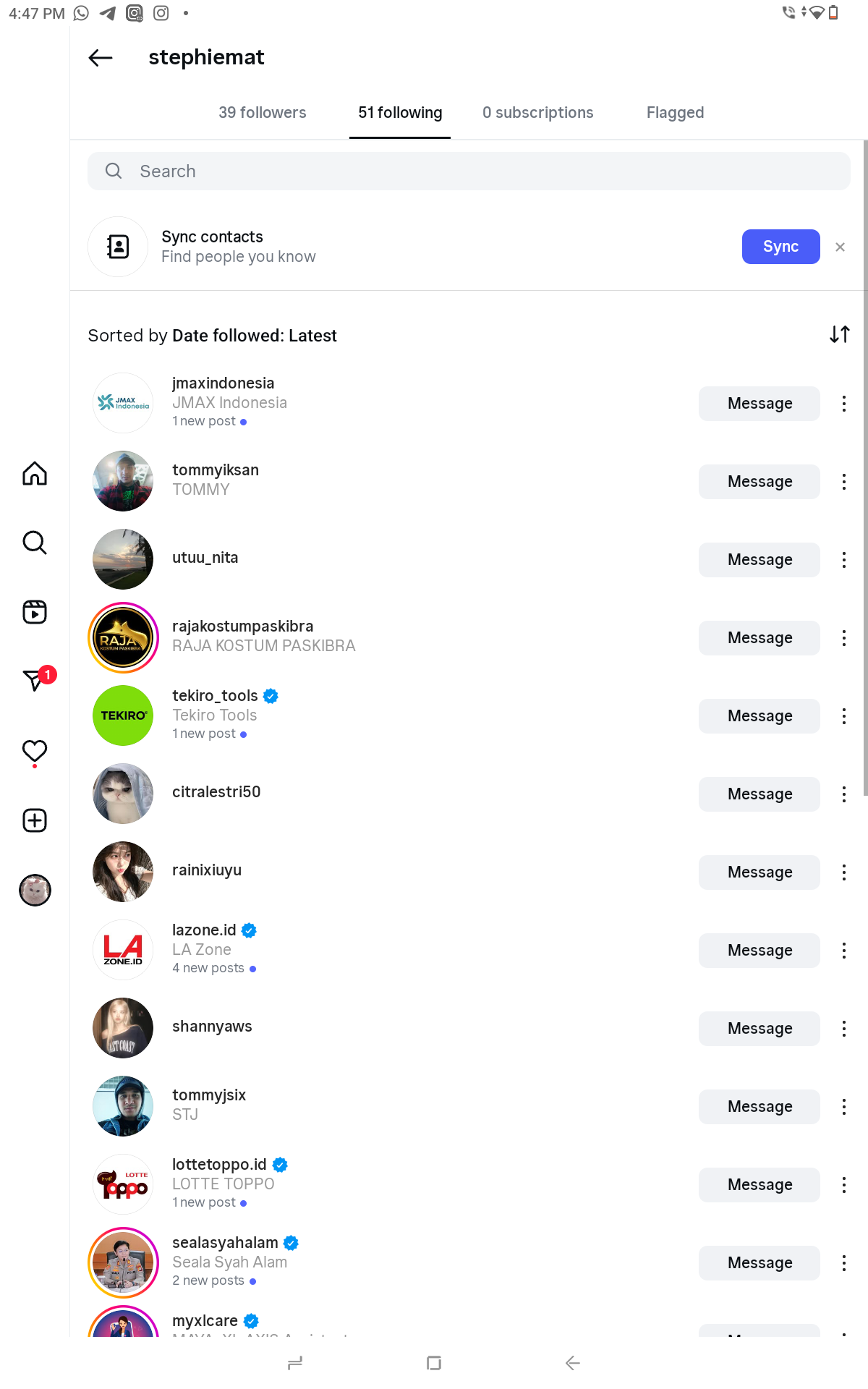Image resolution: width=868 pixels, height=1389 pixels.
Task: View rajakostumpaskibra's story thumbnail
Action: click(123, 638)
